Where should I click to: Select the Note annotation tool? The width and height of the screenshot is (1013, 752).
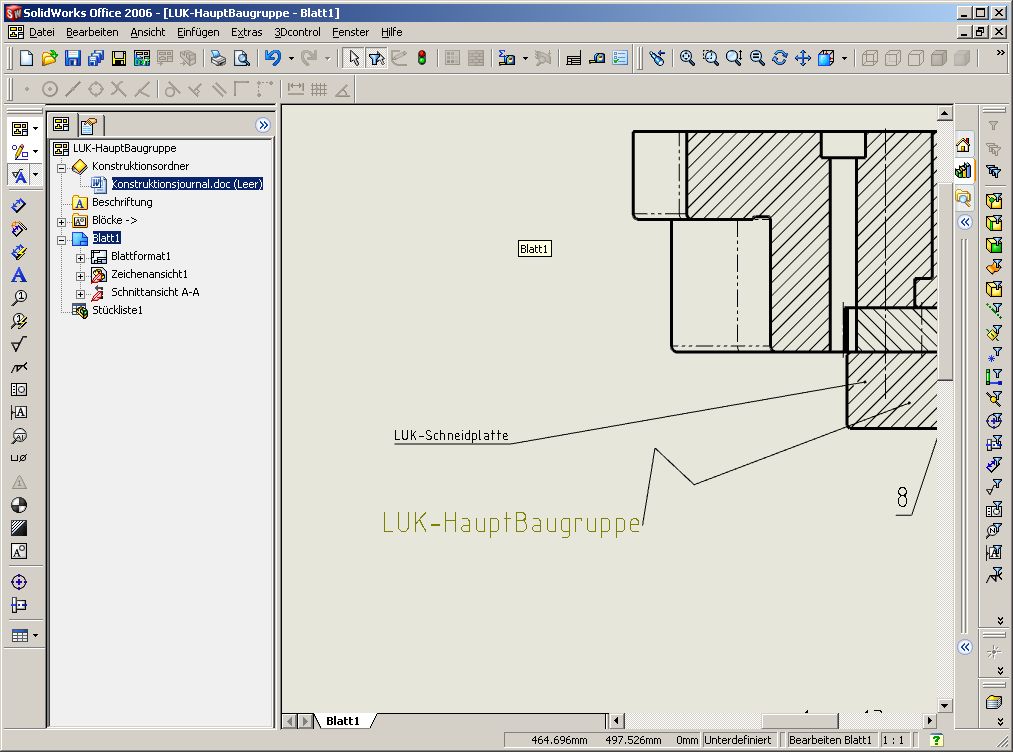[19, 275]
